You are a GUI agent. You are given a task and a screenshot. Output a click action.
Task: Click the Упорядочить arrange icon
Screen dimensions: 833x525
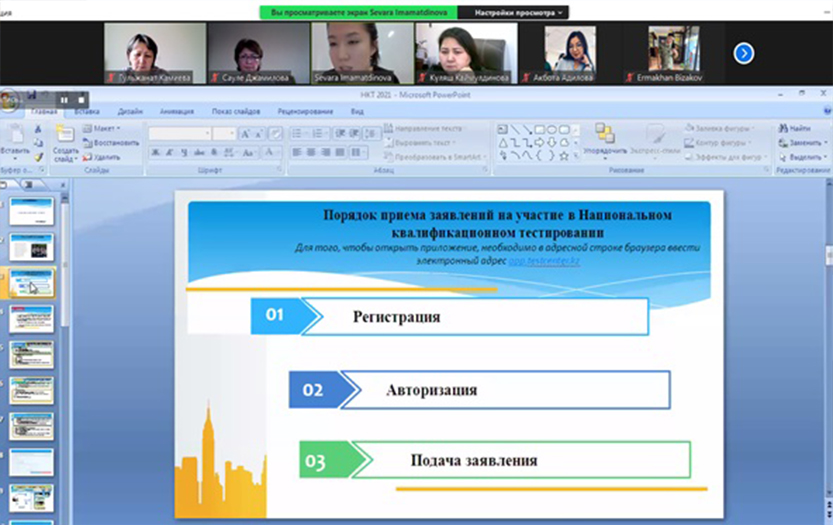coord(605,135)
